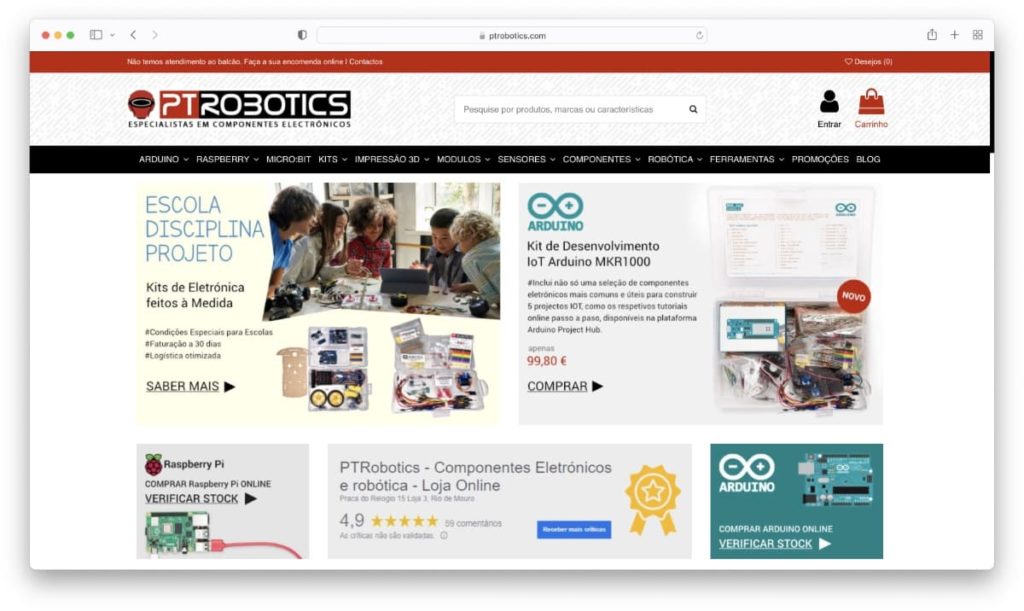This screenshot has width=1024, height=611.
Task: Expand the ARDUINO navigation dropdown
Action: (x=159, y=159)
